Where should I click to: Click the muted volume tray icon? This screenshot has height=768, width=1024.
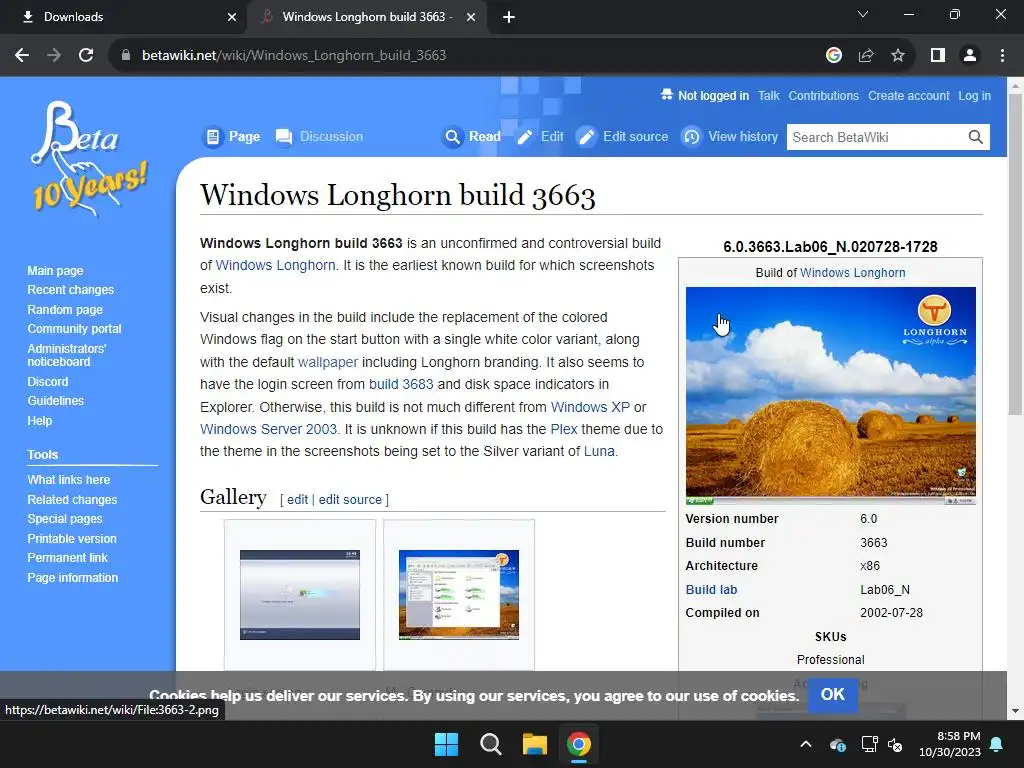(895, 744)
